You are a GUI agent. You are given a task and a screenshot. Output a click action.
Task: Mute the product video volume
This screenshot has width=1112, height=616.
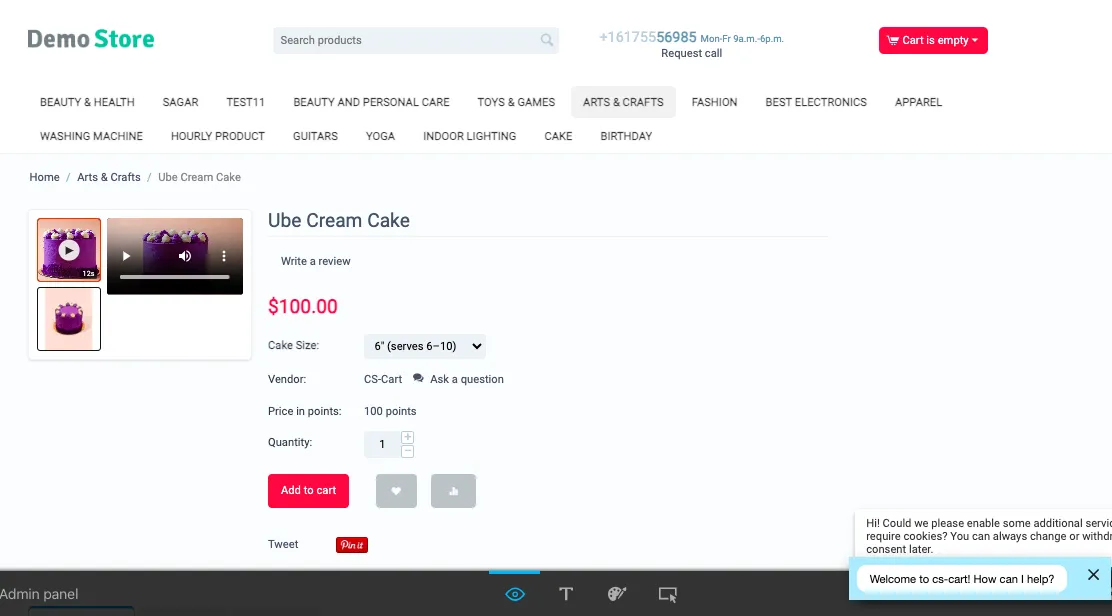(x=185, y=256)
